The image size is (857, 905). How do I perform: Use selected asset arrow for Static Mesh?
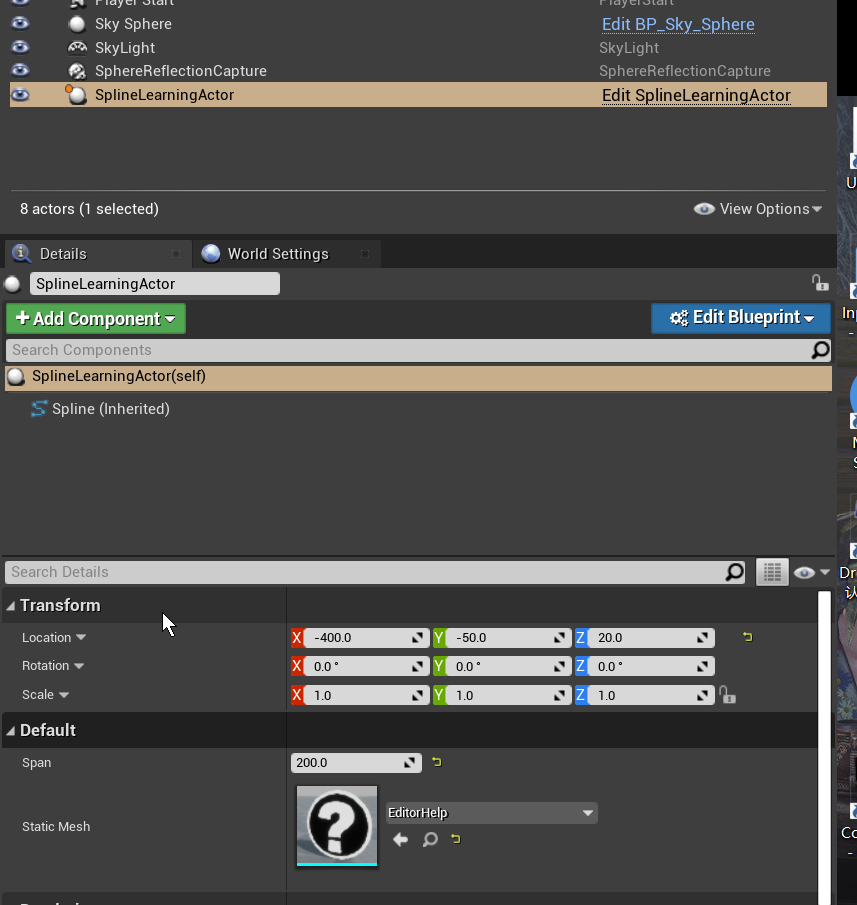click(x=400, y=839)
